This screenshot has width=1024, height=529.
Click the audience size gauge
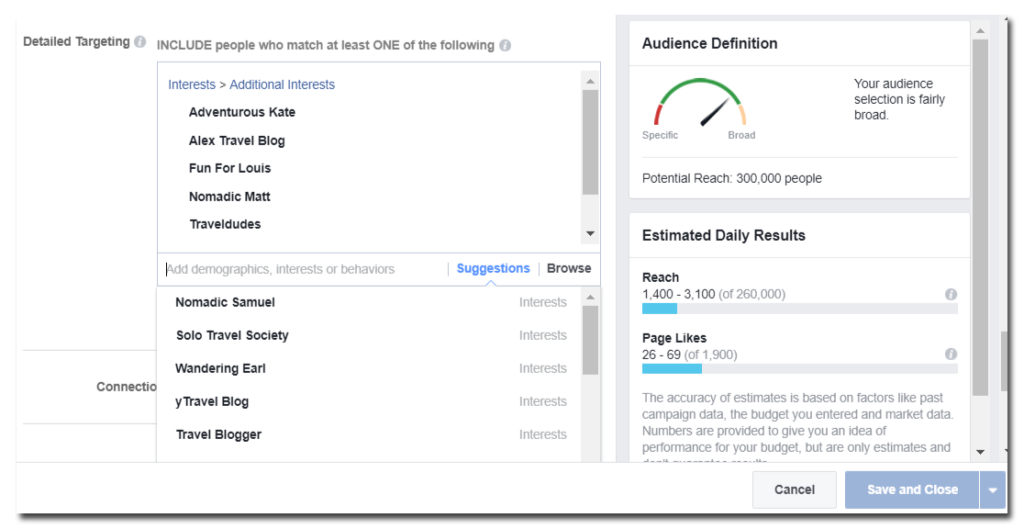click(x=699, y=103)
